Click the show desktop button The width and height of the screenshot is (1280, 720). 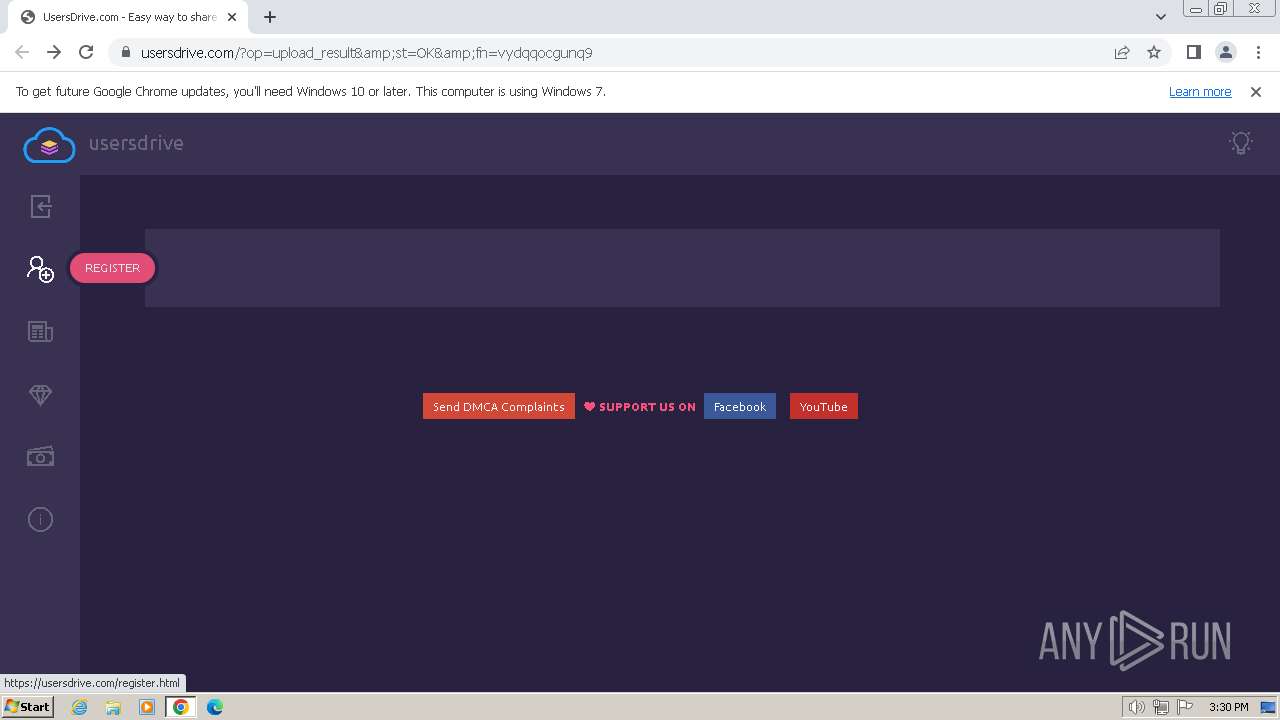click(x=1269, y=707)
